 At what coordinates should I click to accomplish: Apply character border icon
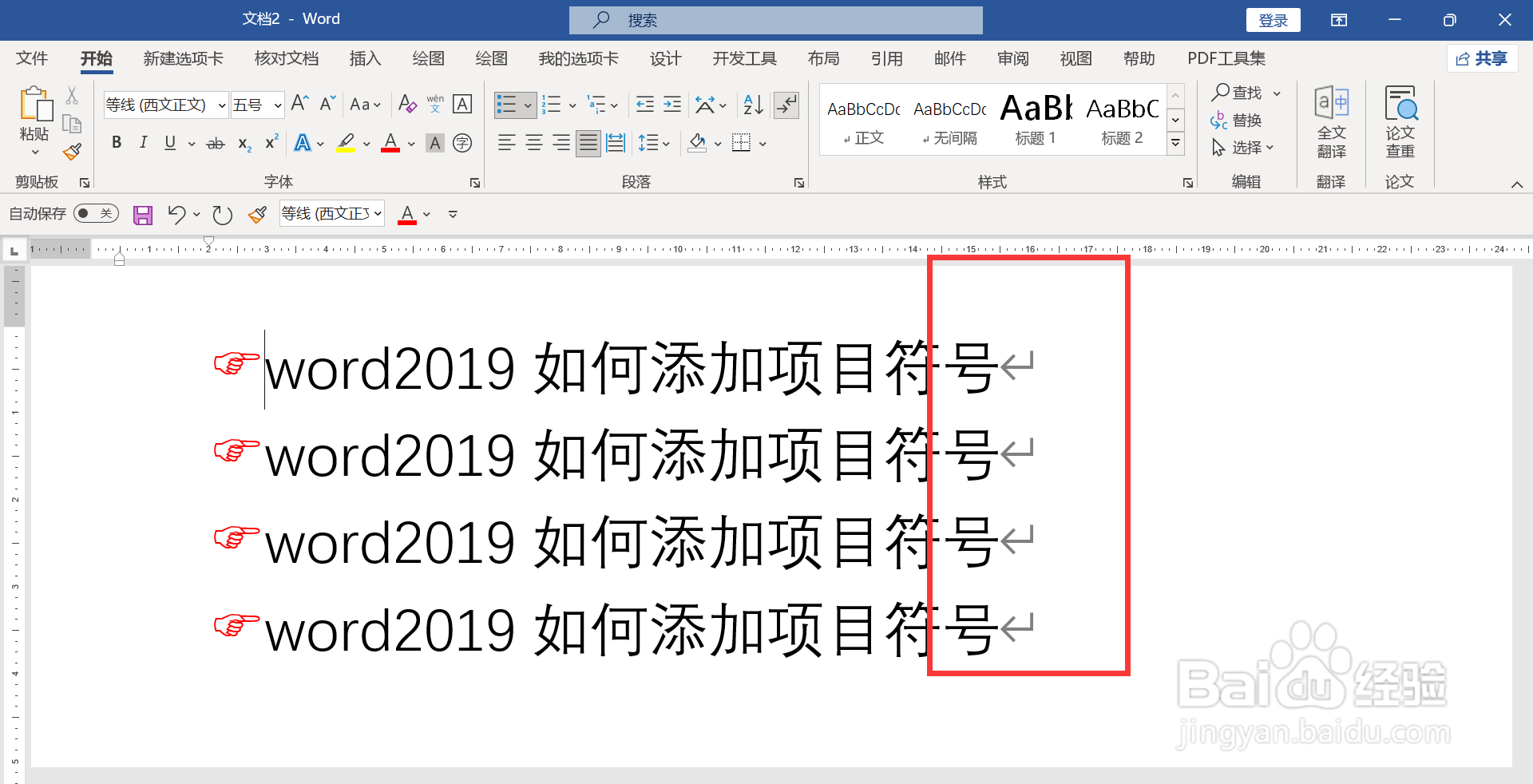click(x=462, y=104)
